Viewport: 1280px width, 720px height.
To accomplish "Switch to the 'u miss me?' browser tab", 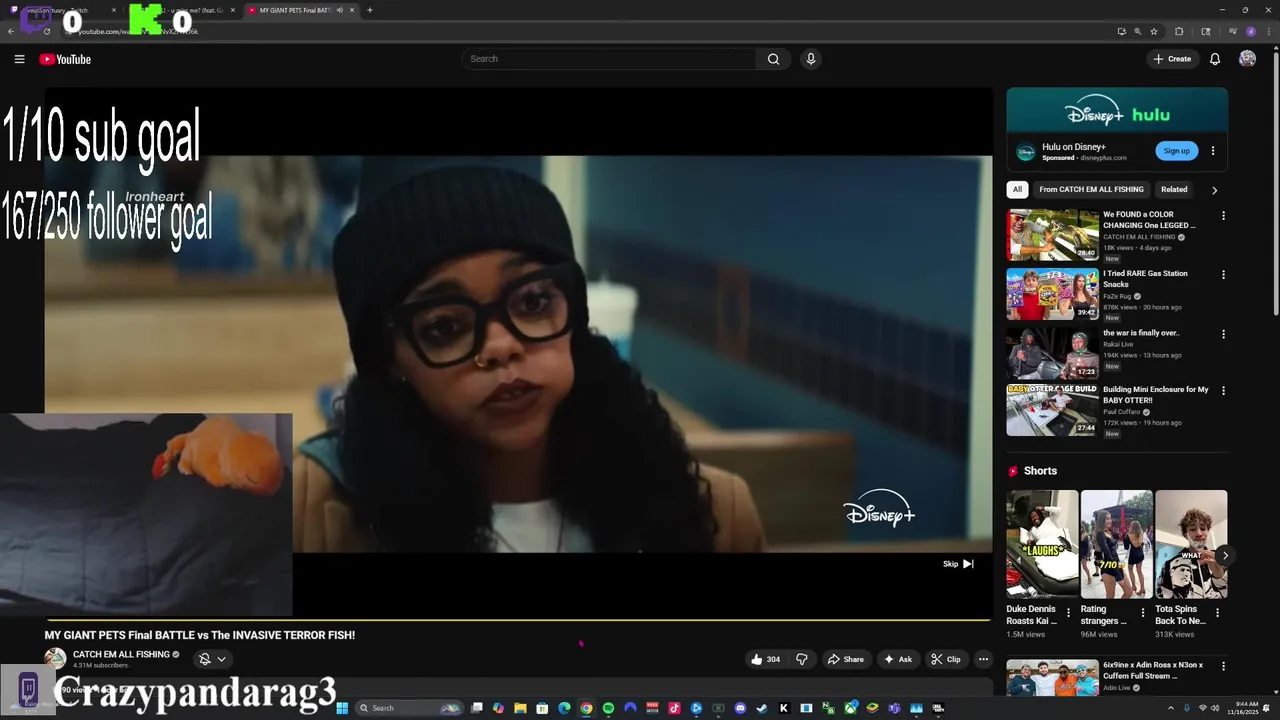I will point(183,10).
